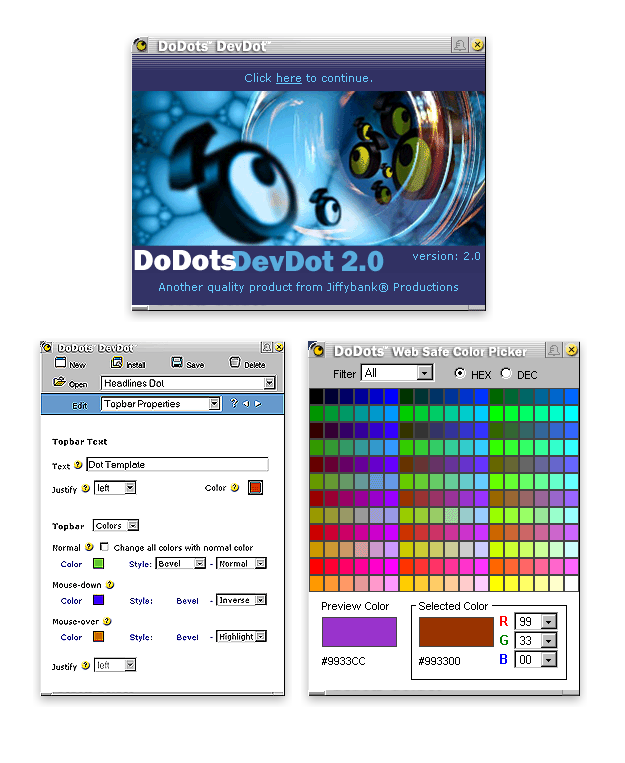Click the help icon beside the grayed-out Justify dropdown

click(86, 665)
